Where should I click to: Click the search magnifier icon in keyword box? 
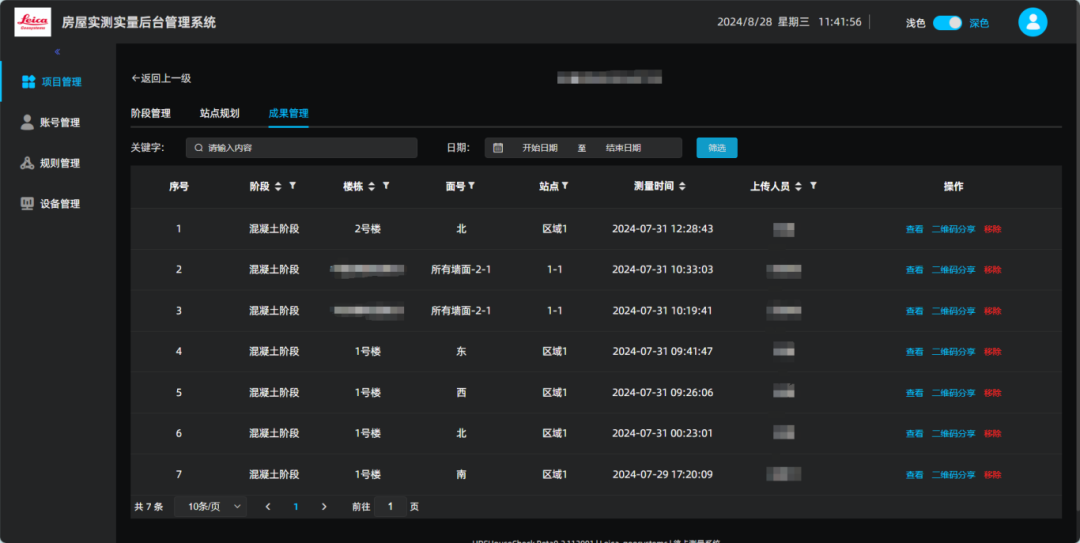point(198,148)
